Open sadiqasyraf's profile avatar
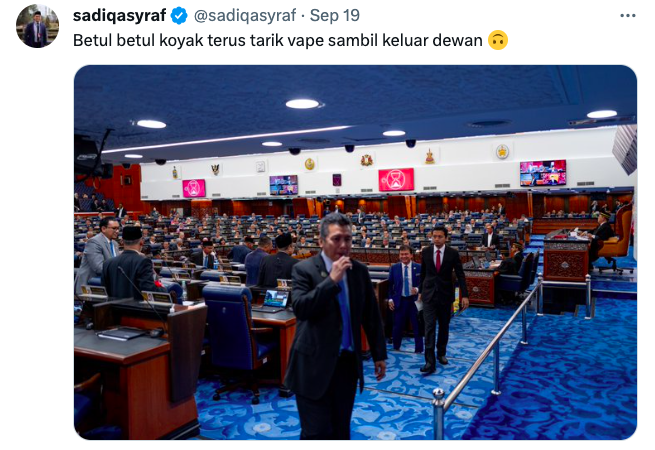This screenshot has height=450, width=655. tap(38, 26)
